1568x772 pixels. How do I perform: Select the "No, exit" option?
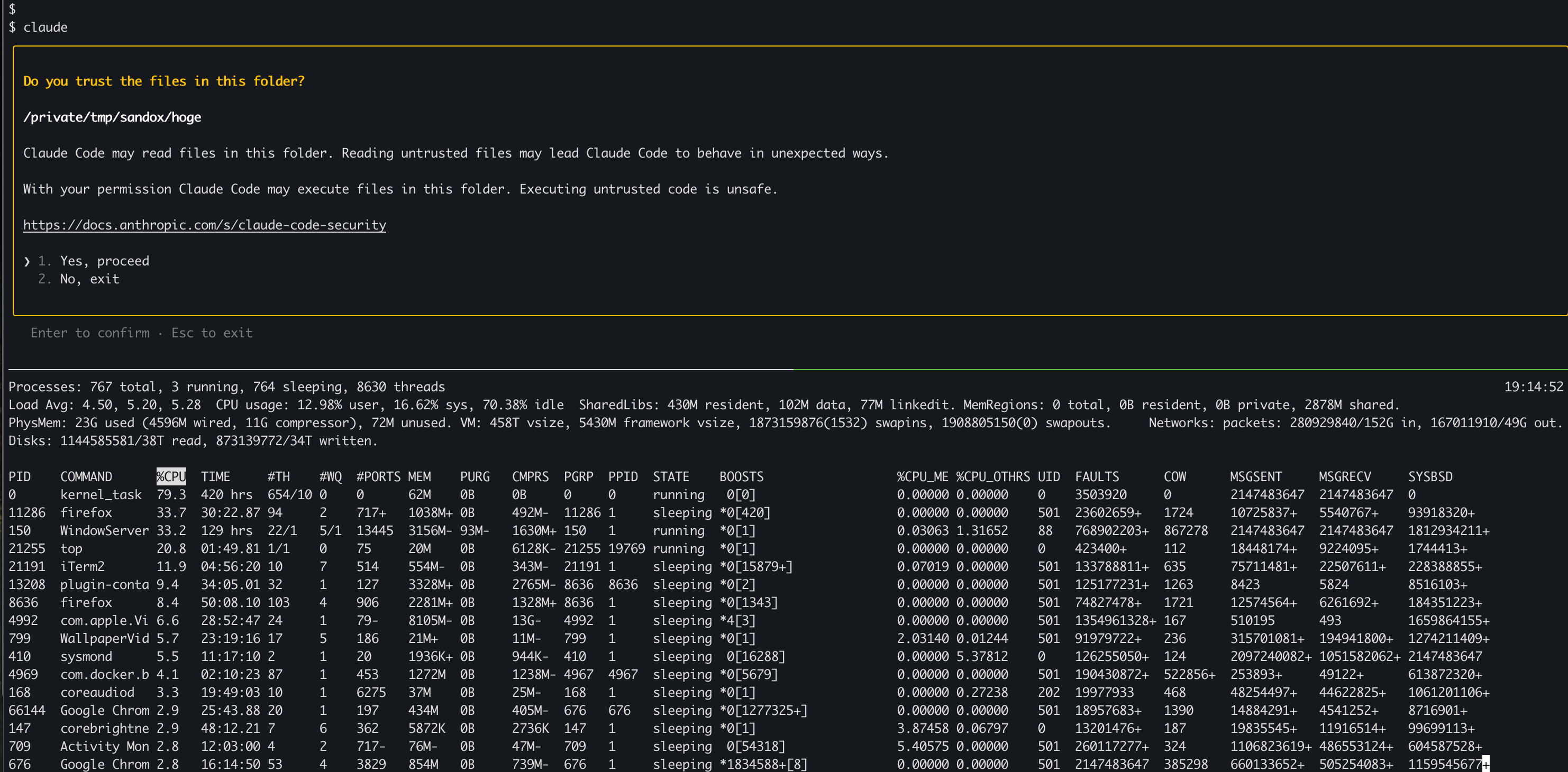pyautogui.click(x=89, y=279)
